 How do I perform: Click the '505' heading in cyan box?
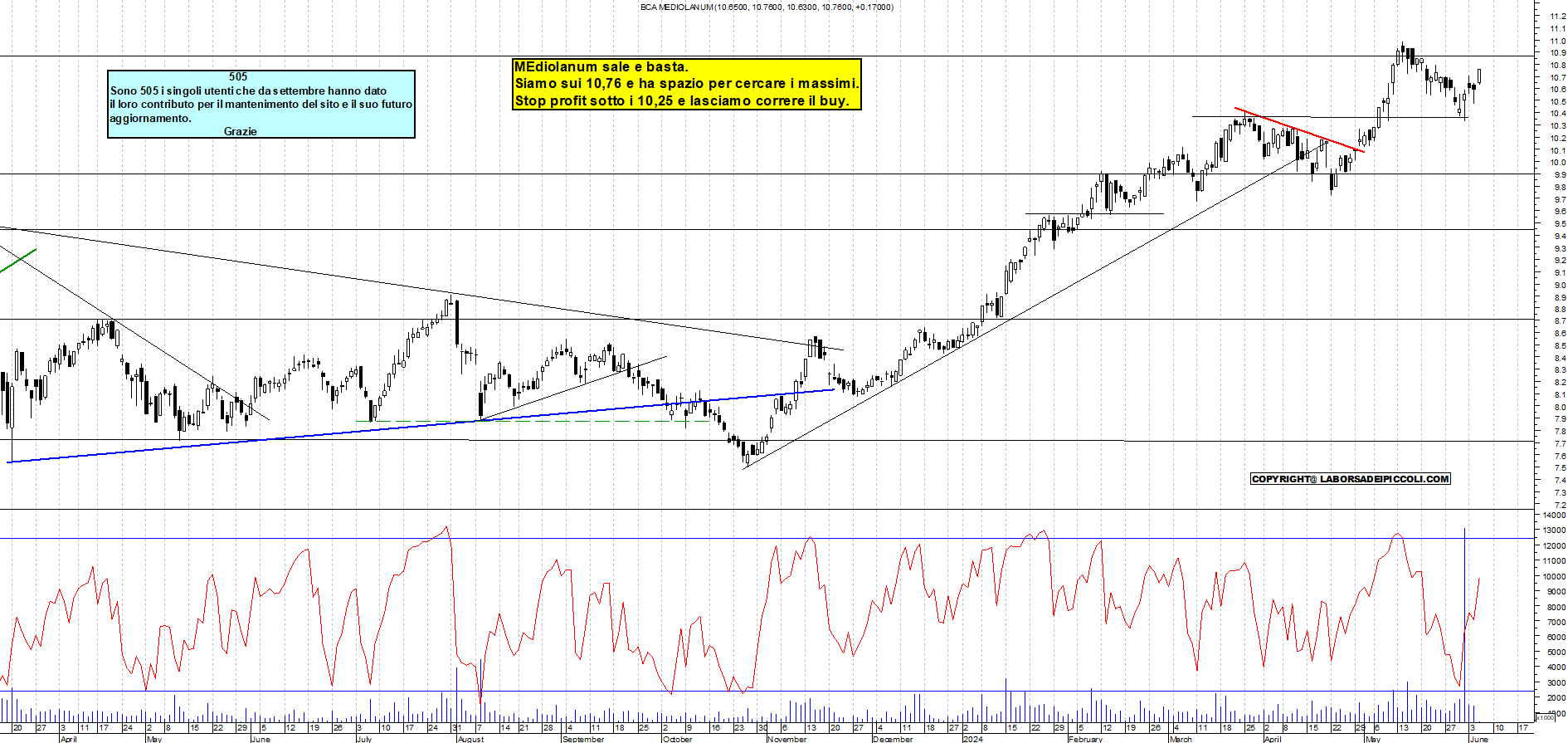[x=238, y=76]
